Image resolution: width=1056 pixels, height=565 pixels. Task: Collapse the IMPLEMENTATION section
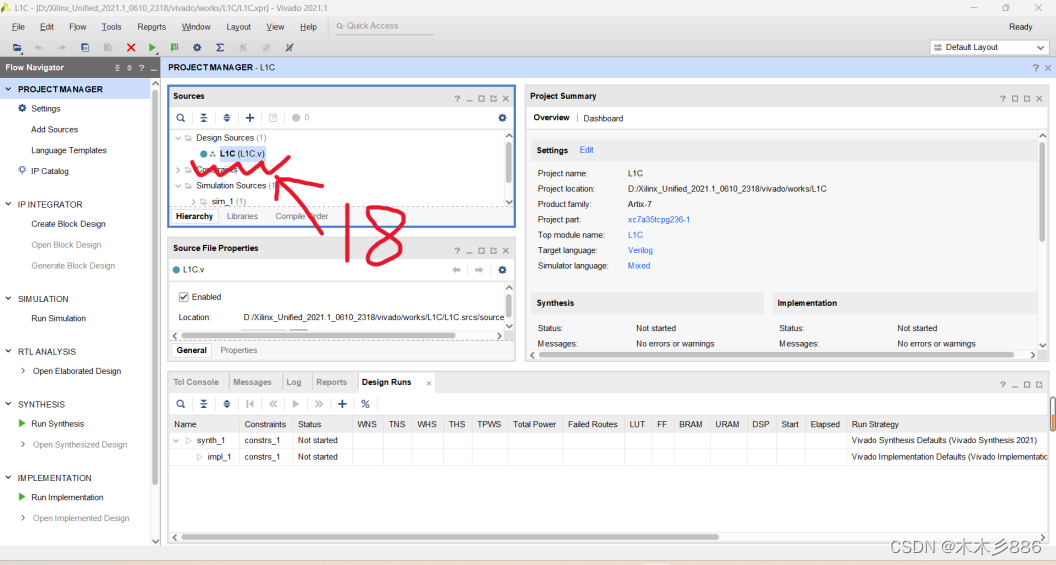point(9,477)
